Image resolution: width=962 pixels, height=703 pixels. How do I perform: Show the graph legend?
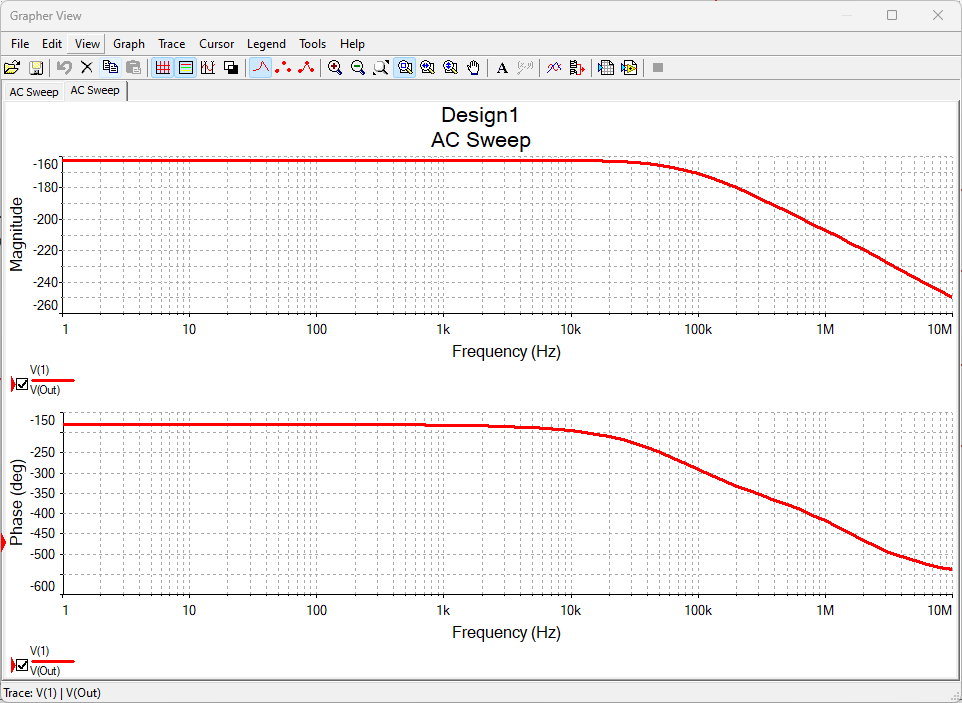pyautogui.click(x=185, y=67)
